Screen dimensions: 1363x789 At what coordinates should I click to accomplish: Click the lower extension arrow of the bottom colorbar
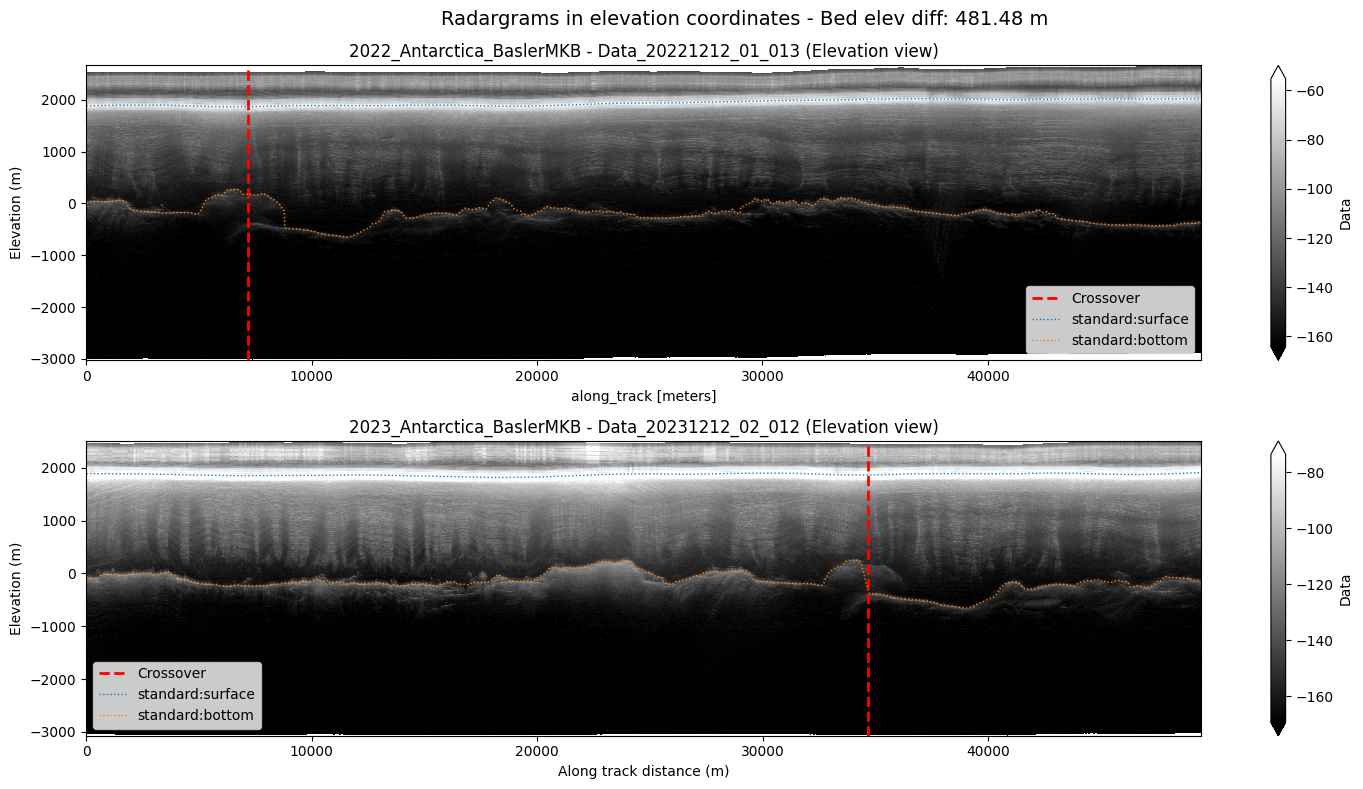coord(1278,729)
